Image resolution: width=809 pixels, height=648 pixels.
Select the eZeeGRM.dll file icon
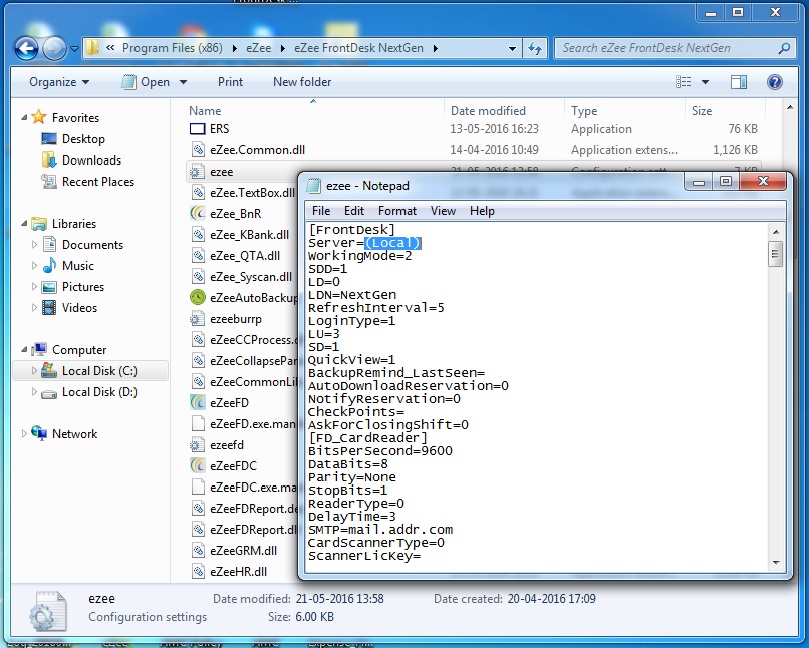[x=198, y=550]
